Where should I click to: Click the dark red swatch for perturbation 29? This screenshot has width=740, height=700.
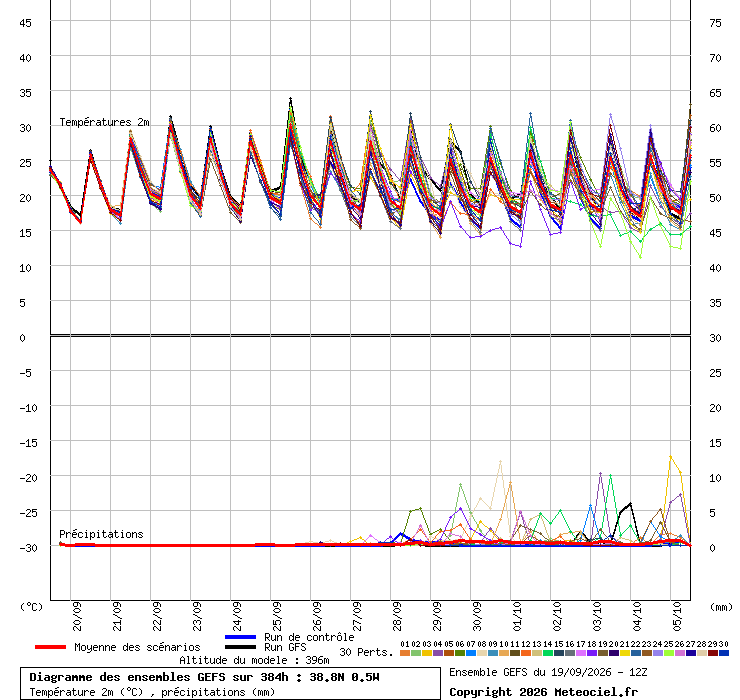tap(713, 653)
